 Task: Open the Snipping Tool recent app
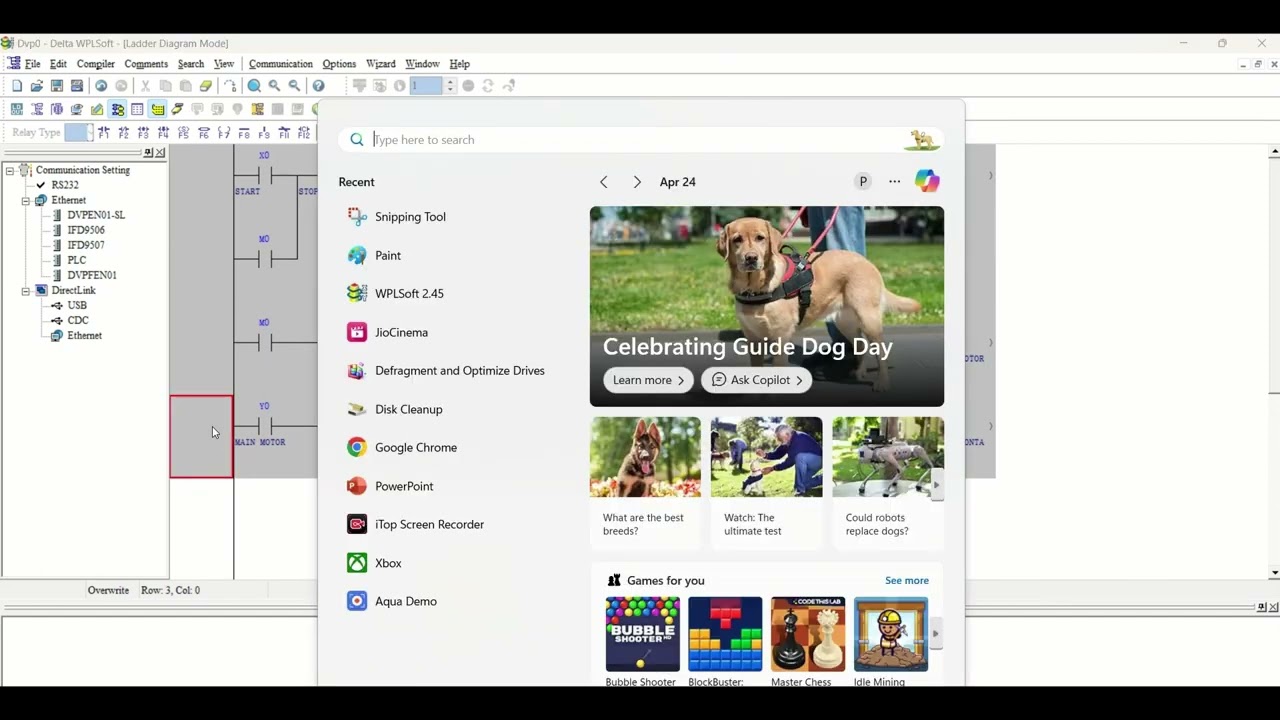[x=396, y=217]
